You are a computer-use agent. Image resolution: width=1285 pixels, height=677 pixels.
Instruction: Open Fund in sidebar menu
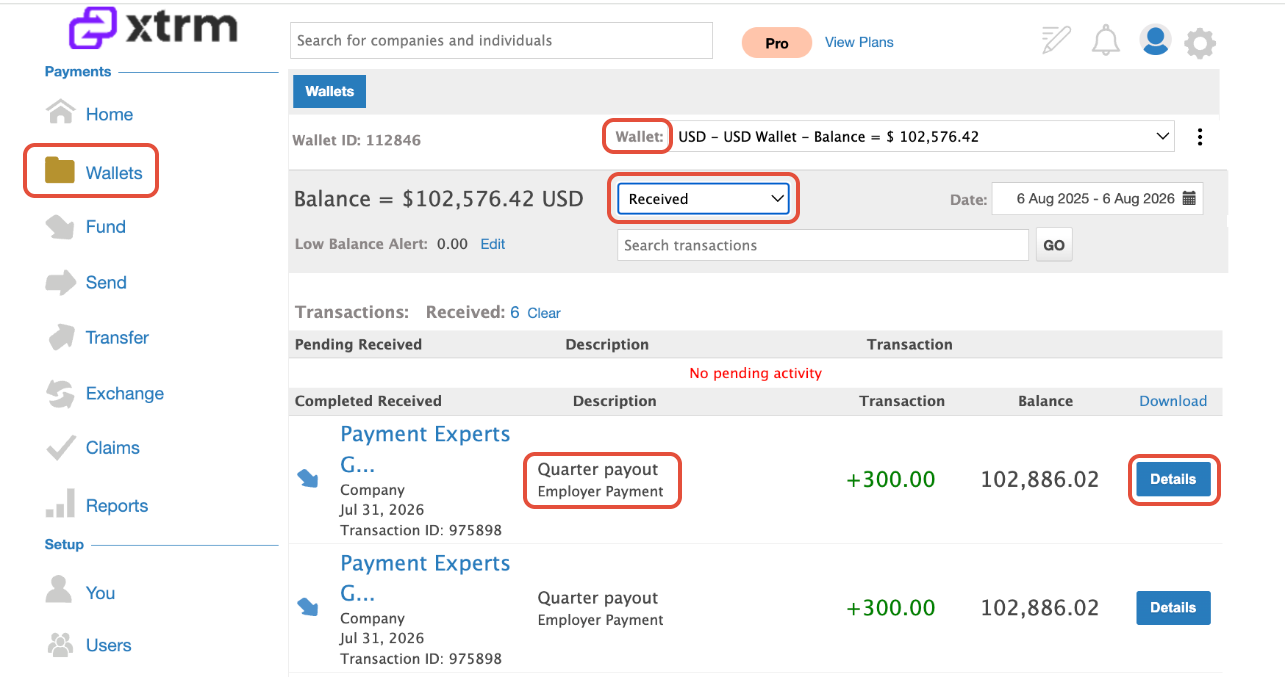(x=106, y=227)
